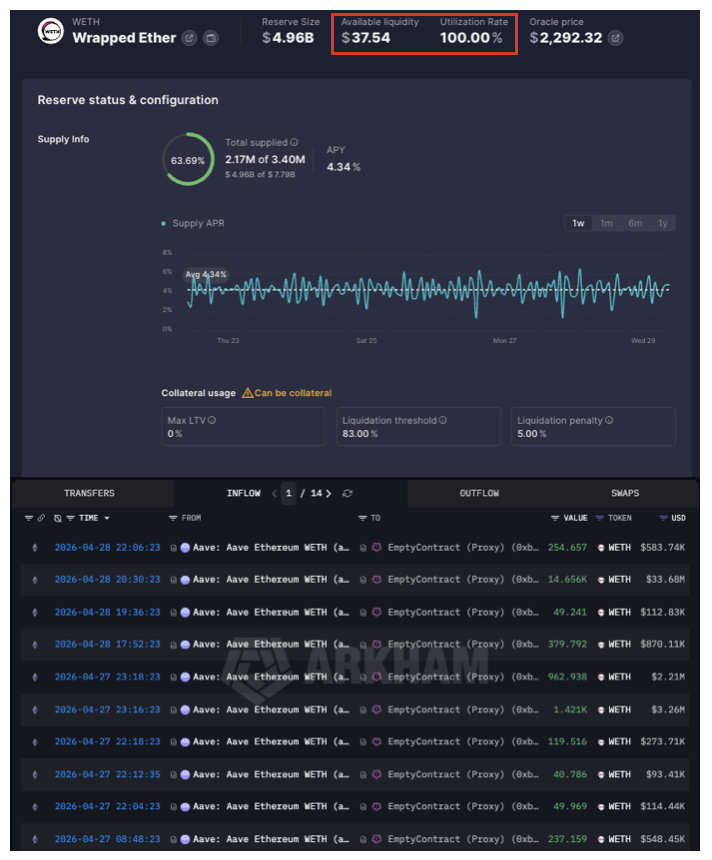Filter by VALUE column icon
Image resolution: width=712 pixels, height=860 pixels.
pos(555,518)
